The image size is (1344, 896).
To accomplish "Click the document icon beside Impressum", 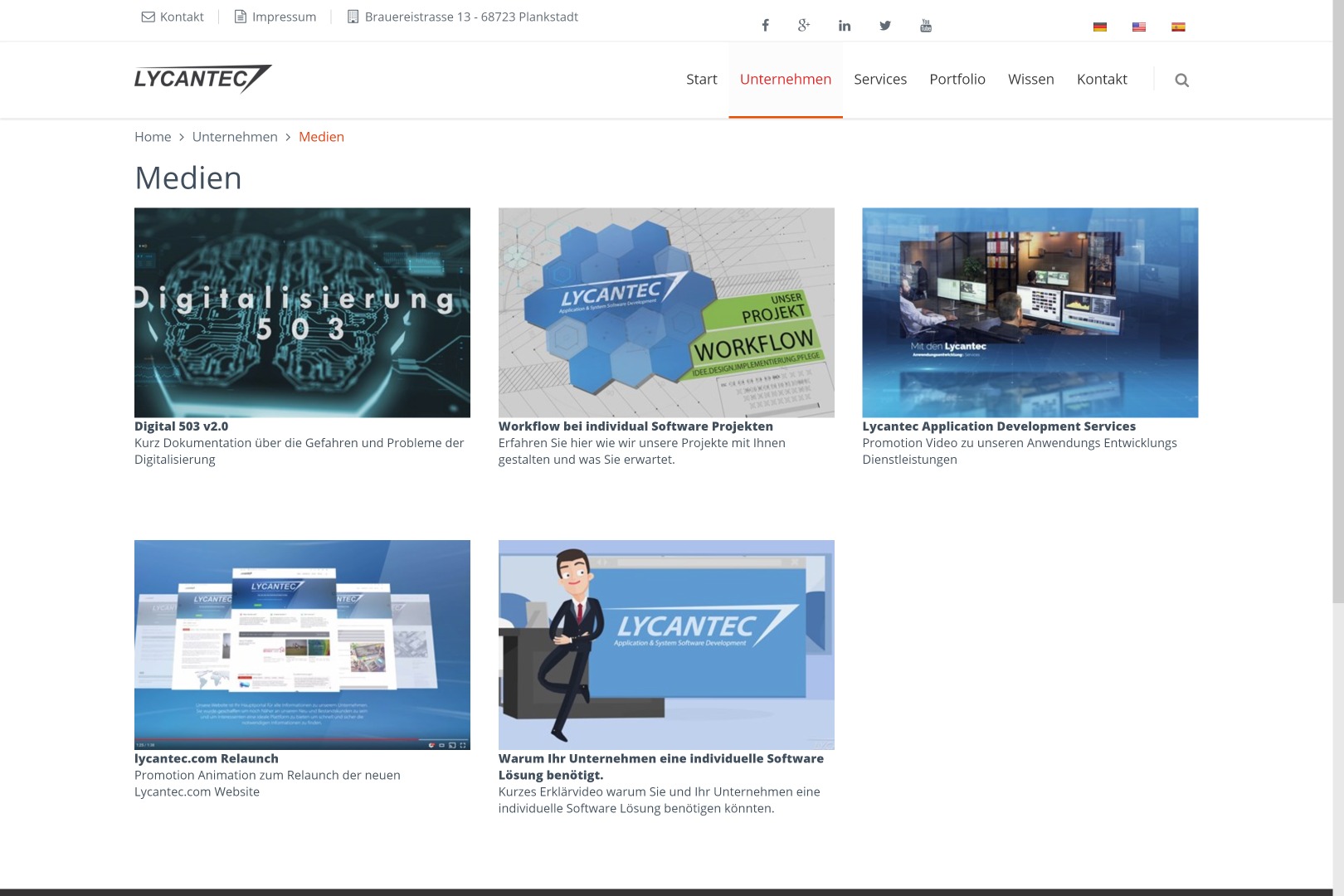I will tap(241, 17).
